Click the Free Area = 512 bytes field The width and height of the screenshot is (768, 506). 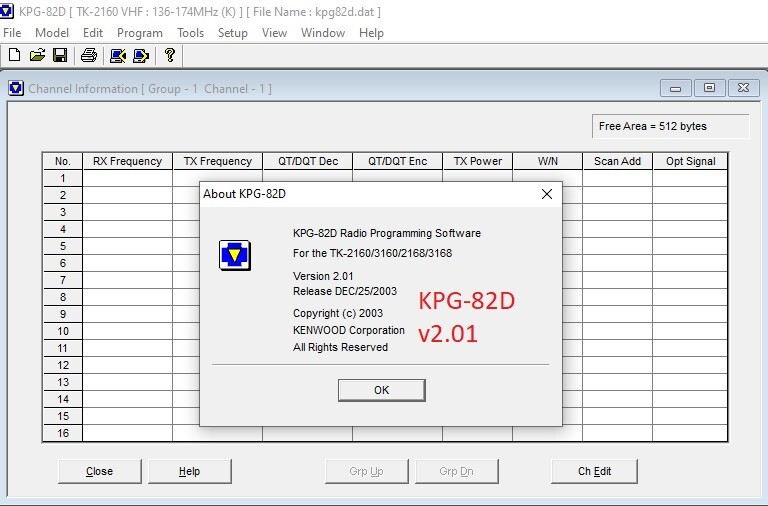click(x=670, y=126)
